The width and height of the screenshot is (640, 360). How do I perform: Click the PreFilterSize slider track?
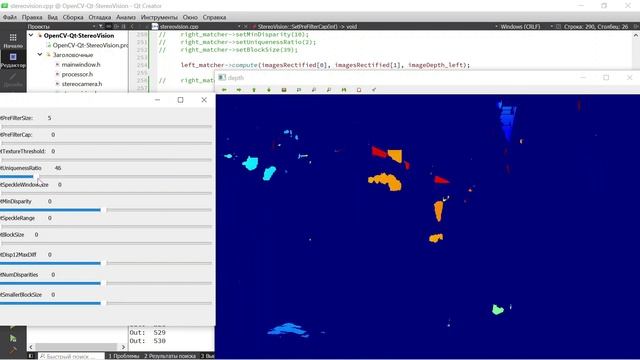[x=106, y=127]
